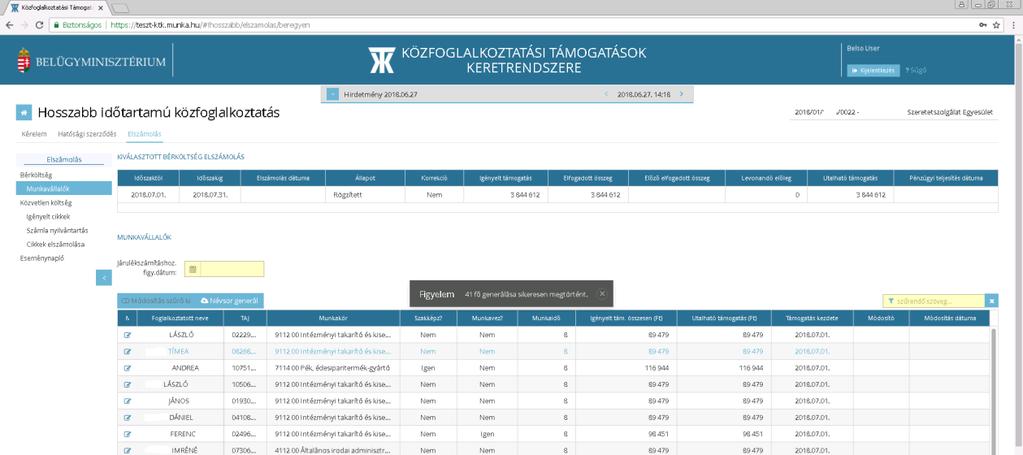The width and height of the screenshot is (1023, 455).
Task: Collapse the sidebar with the arrow button
Action: point(104,278)
